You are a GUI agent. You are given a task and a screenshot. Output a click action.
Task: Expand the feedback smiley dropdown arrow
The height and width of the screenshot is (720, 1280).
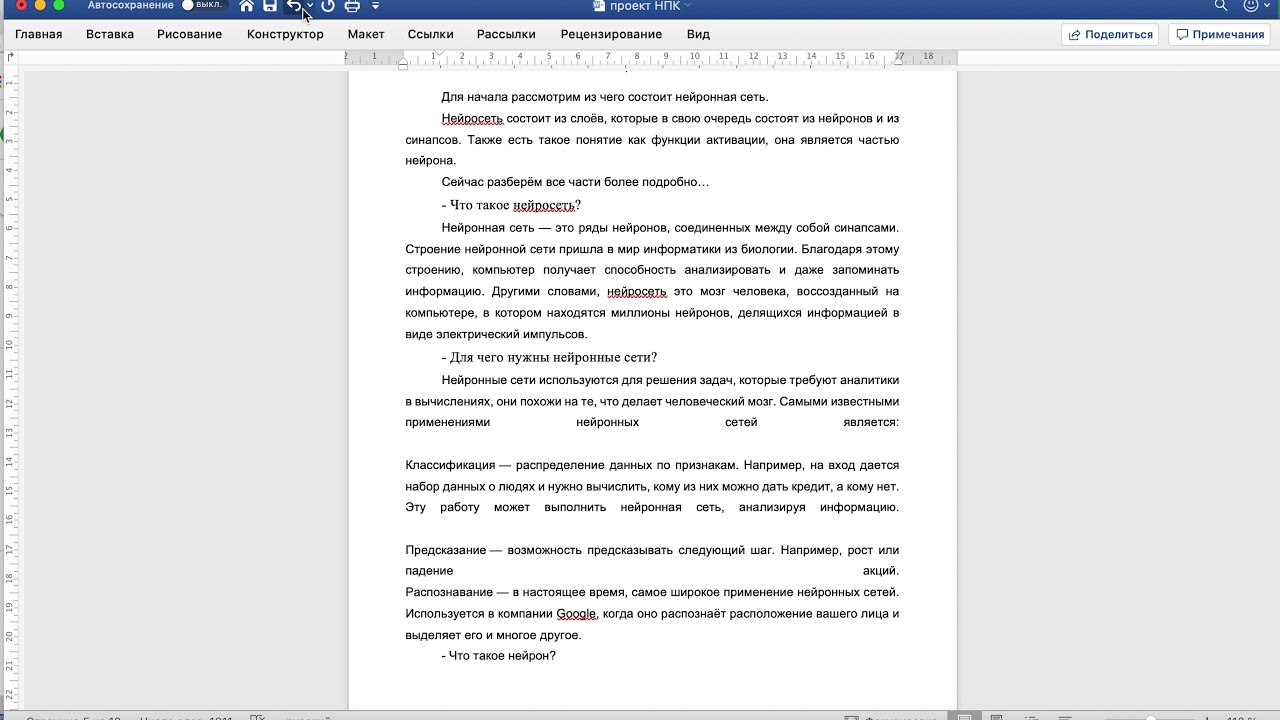point(1266,6)
